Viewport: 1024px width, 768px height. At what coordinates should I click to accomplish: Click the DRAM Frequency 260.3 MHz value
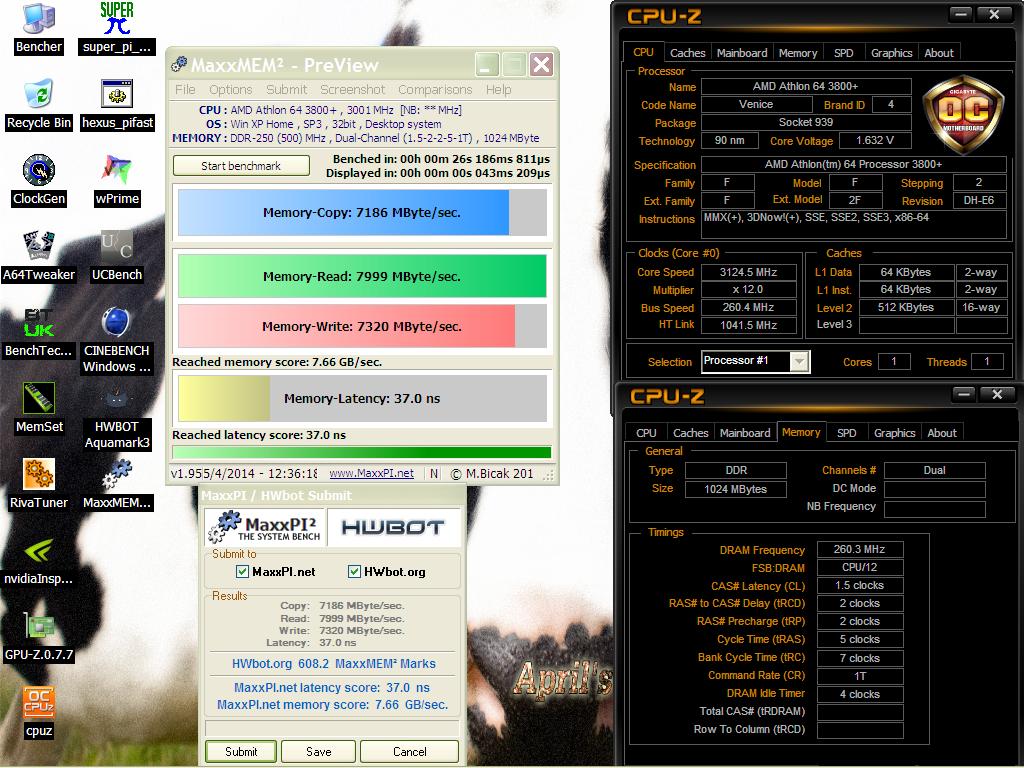[x=859, y=549]
